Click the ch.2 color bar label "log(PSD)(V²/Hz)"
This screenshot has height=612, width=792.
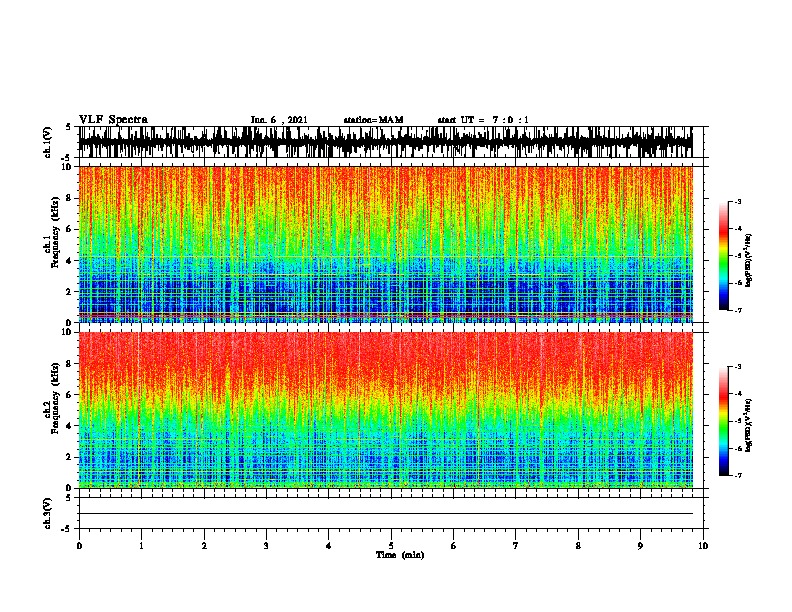click(749, 425)
